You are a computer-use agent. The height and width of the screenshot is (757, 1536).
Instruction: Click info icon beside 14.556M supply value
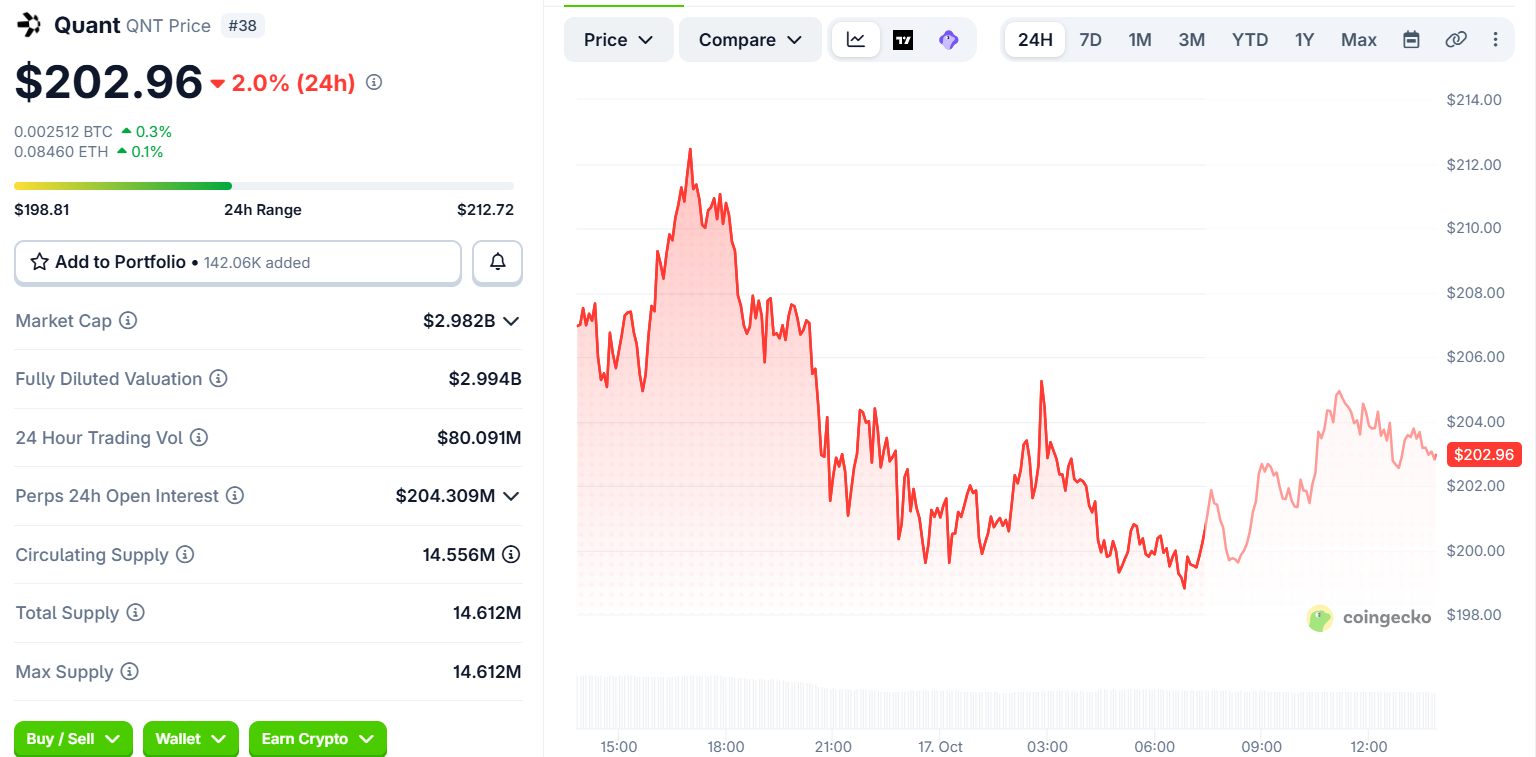coord(511,554)
